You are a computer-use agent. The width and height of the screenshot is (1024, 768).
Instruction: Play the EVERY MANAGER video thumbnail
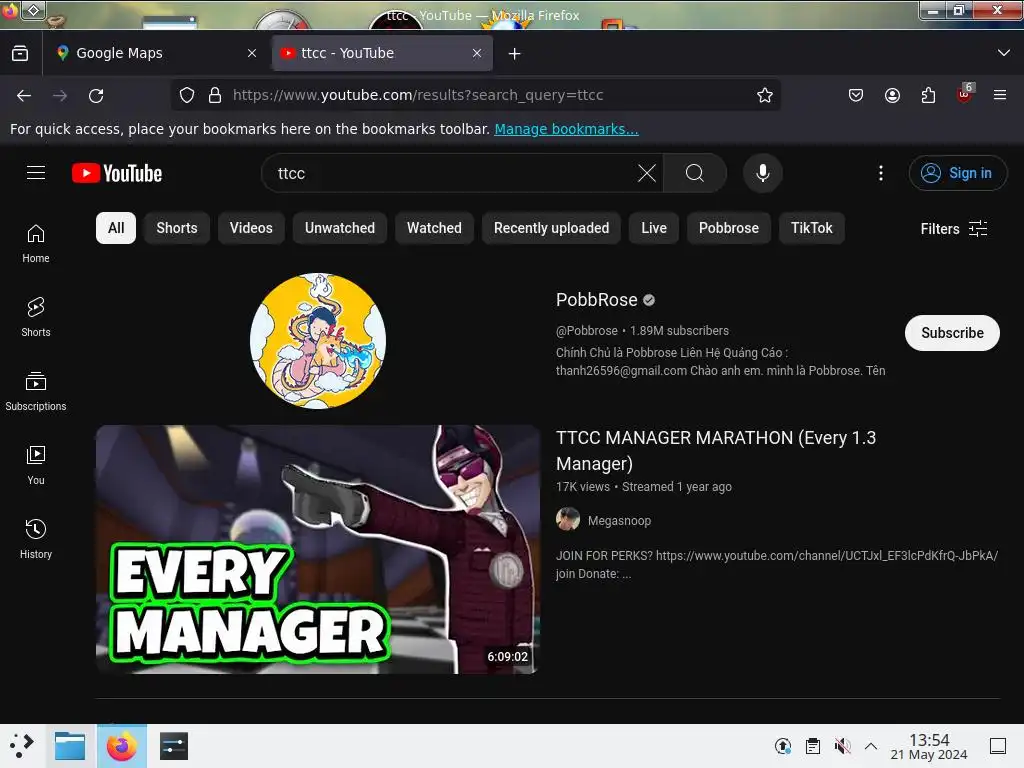(318, 549)
